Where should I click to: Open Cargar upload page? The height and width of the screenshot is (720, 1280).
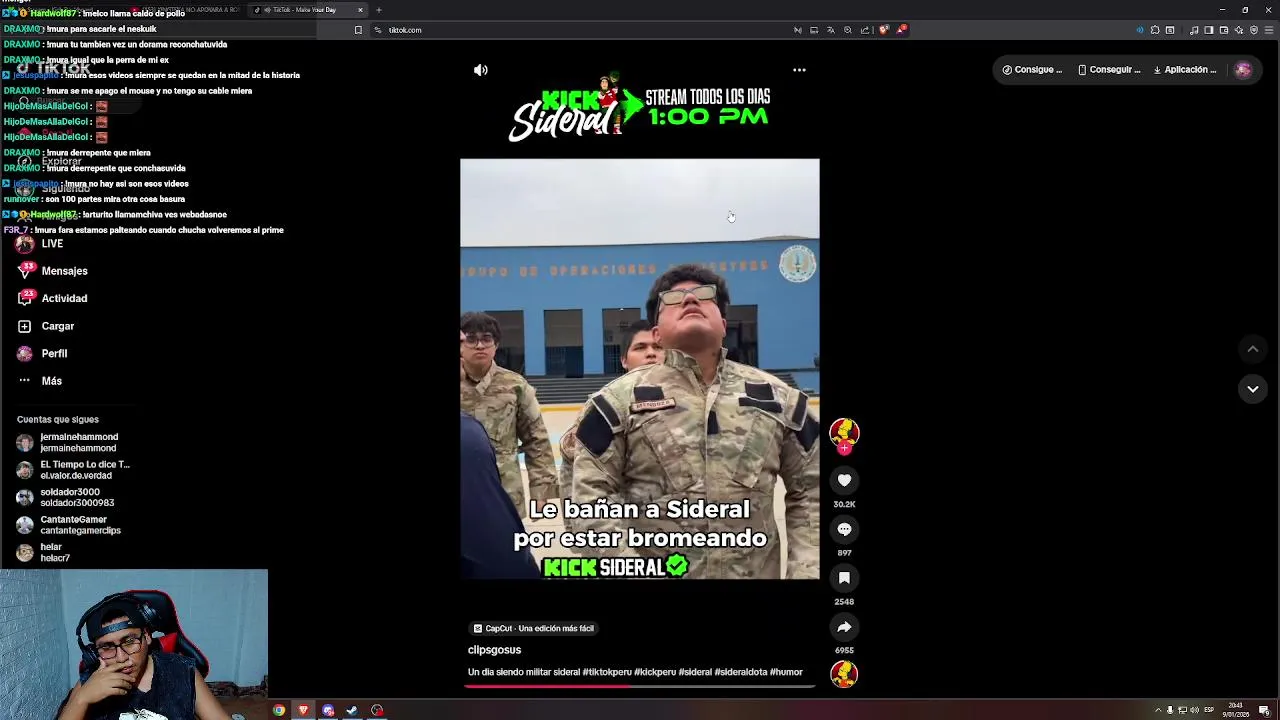(x=46, y=326)
